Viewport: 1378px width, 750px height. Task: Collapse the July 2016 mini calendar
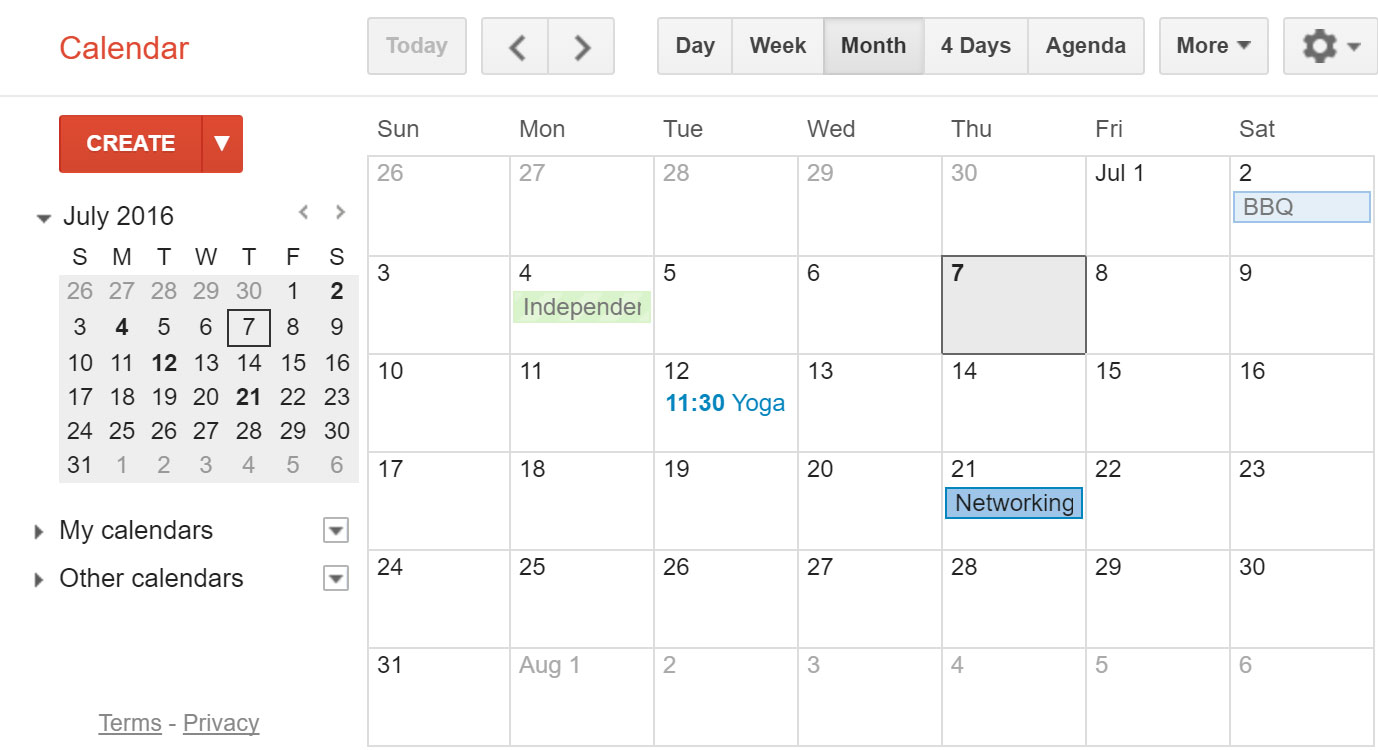tap(43, 215)
